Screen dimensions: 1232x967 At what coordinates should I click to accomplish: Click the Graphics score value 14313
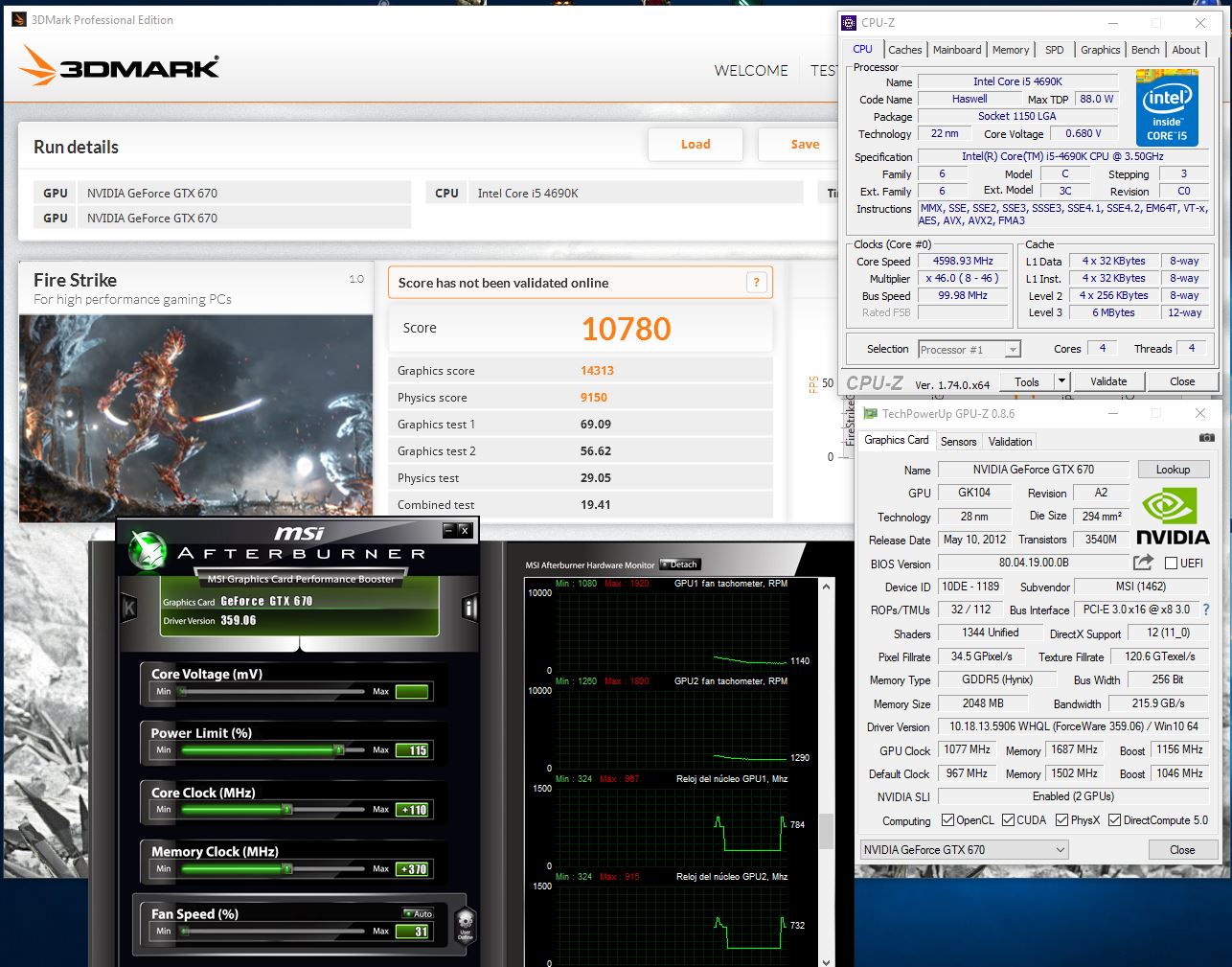597,371
